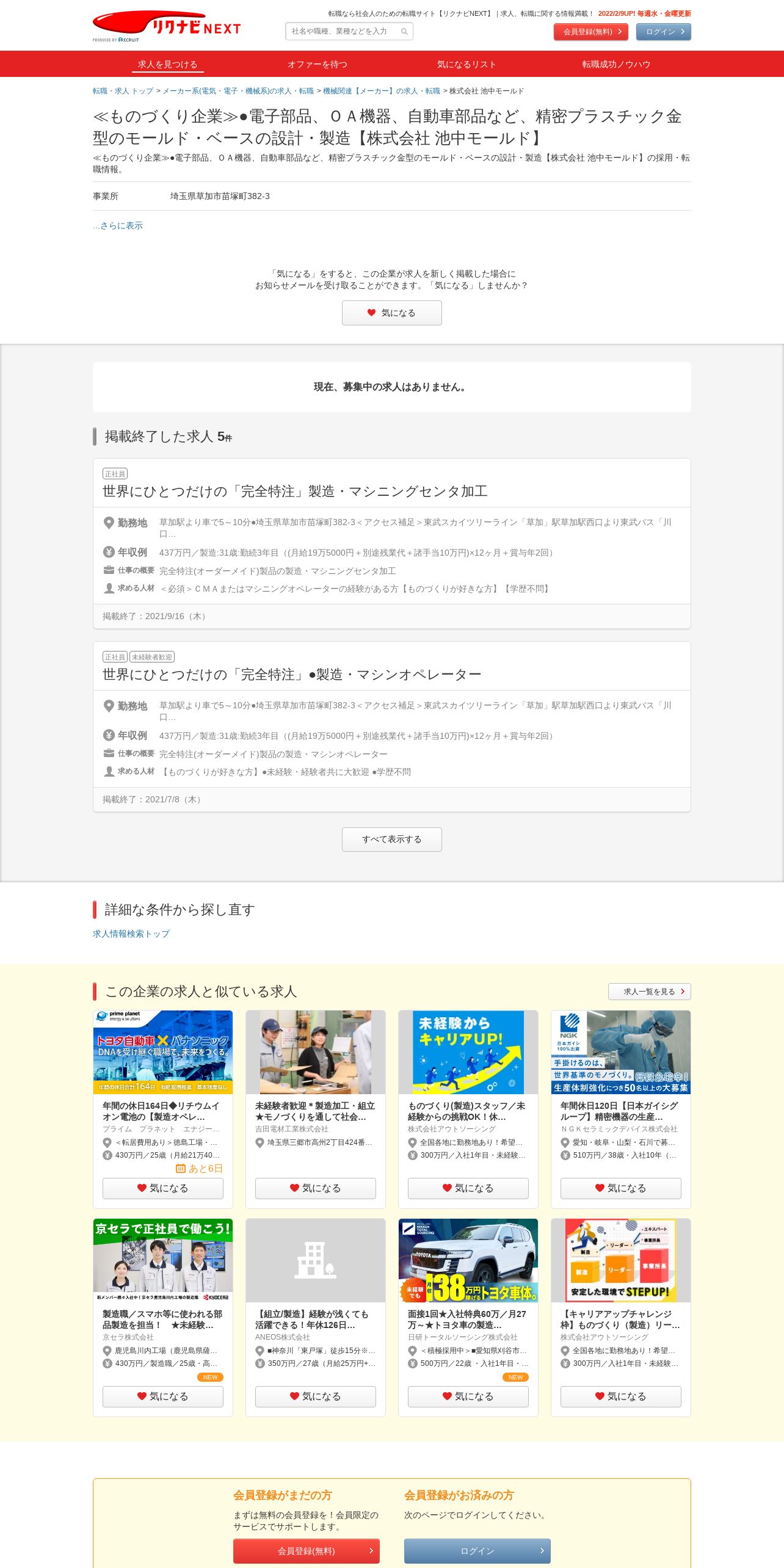The height and width of the screenshot is (1568, 784).
Task: Favorite the 日研トータルソーシング job with 気になる
Action: click(468, 1396)
